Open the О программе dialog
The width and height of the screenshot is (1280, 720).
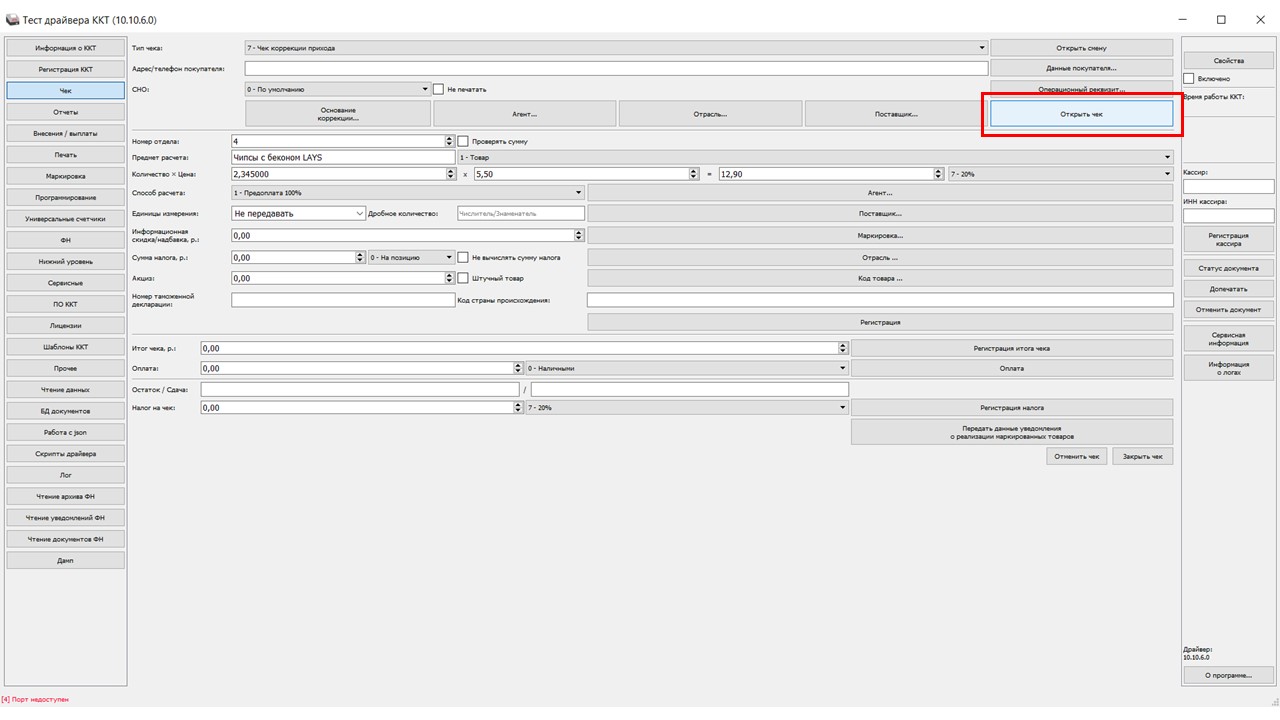(x=1228, y=675)
